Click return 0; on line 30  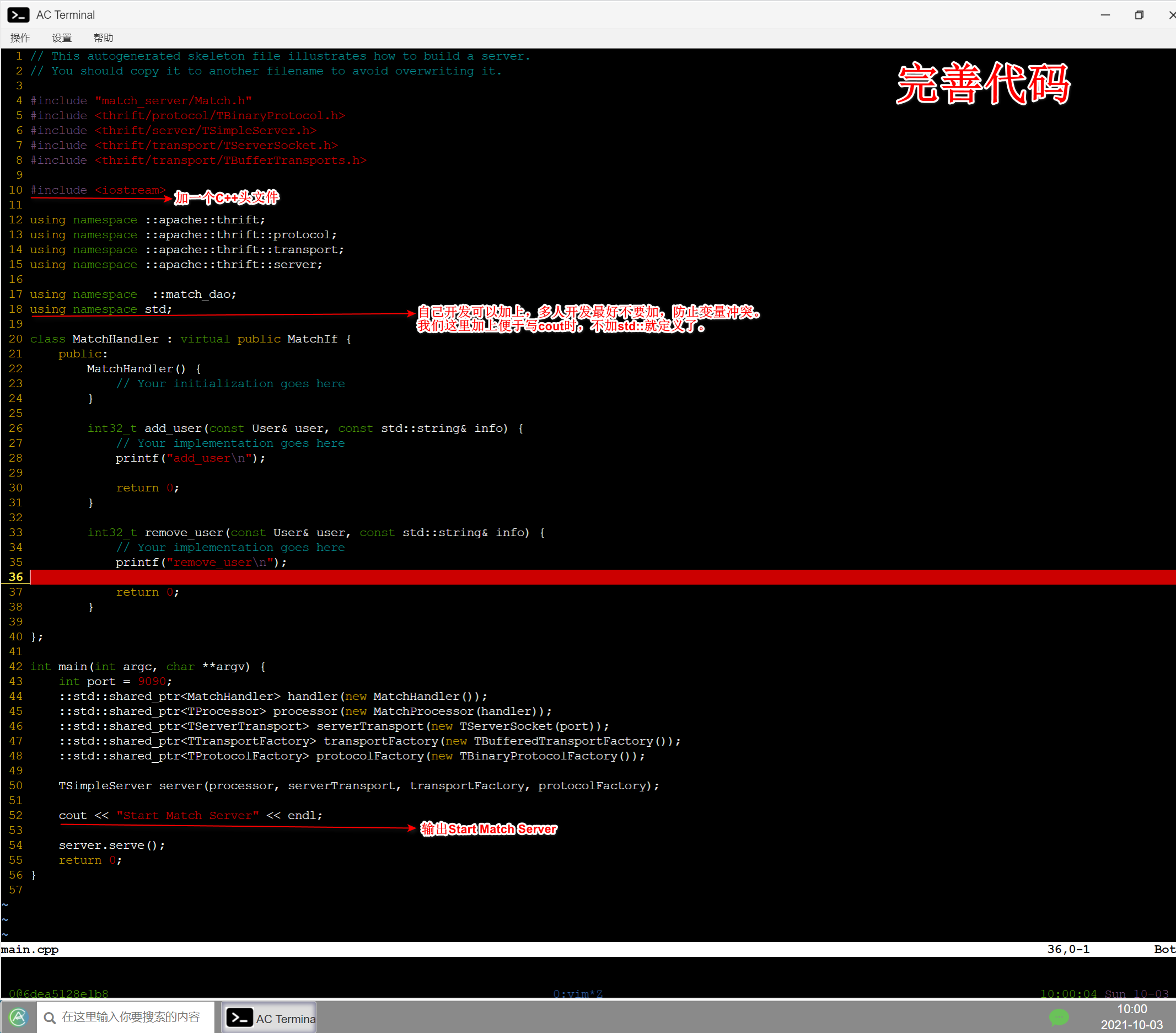pos(148,488)
